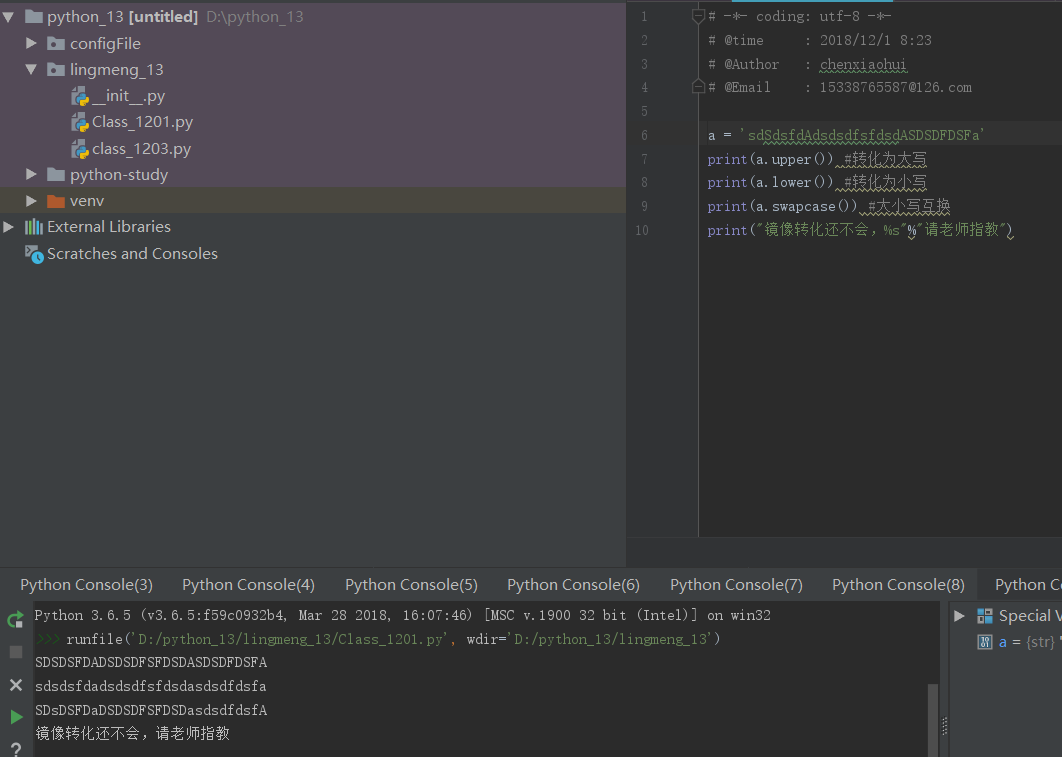Click the External Libraries bar-chart icon
The height and width of the screenshot is (757, 1062).
pyautogui.click(x=34, y=227)
